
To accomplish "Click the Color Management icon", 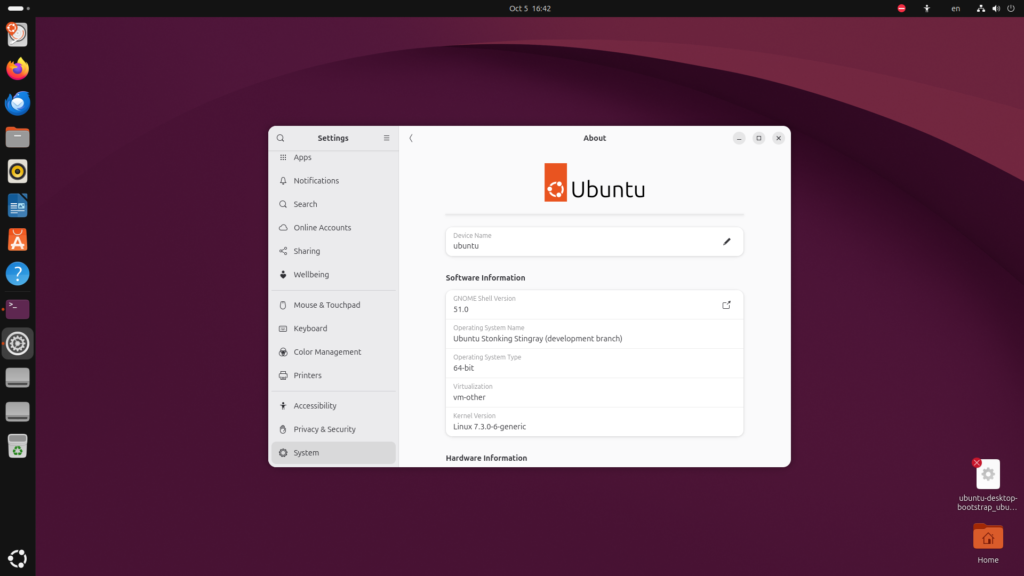I will [x=283, y=352].
